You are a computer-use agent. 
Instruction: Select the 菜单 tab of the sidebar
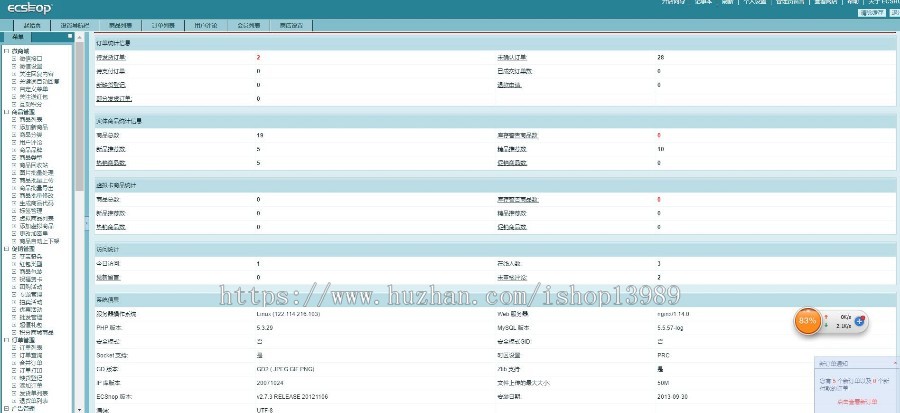pos(17,37)
